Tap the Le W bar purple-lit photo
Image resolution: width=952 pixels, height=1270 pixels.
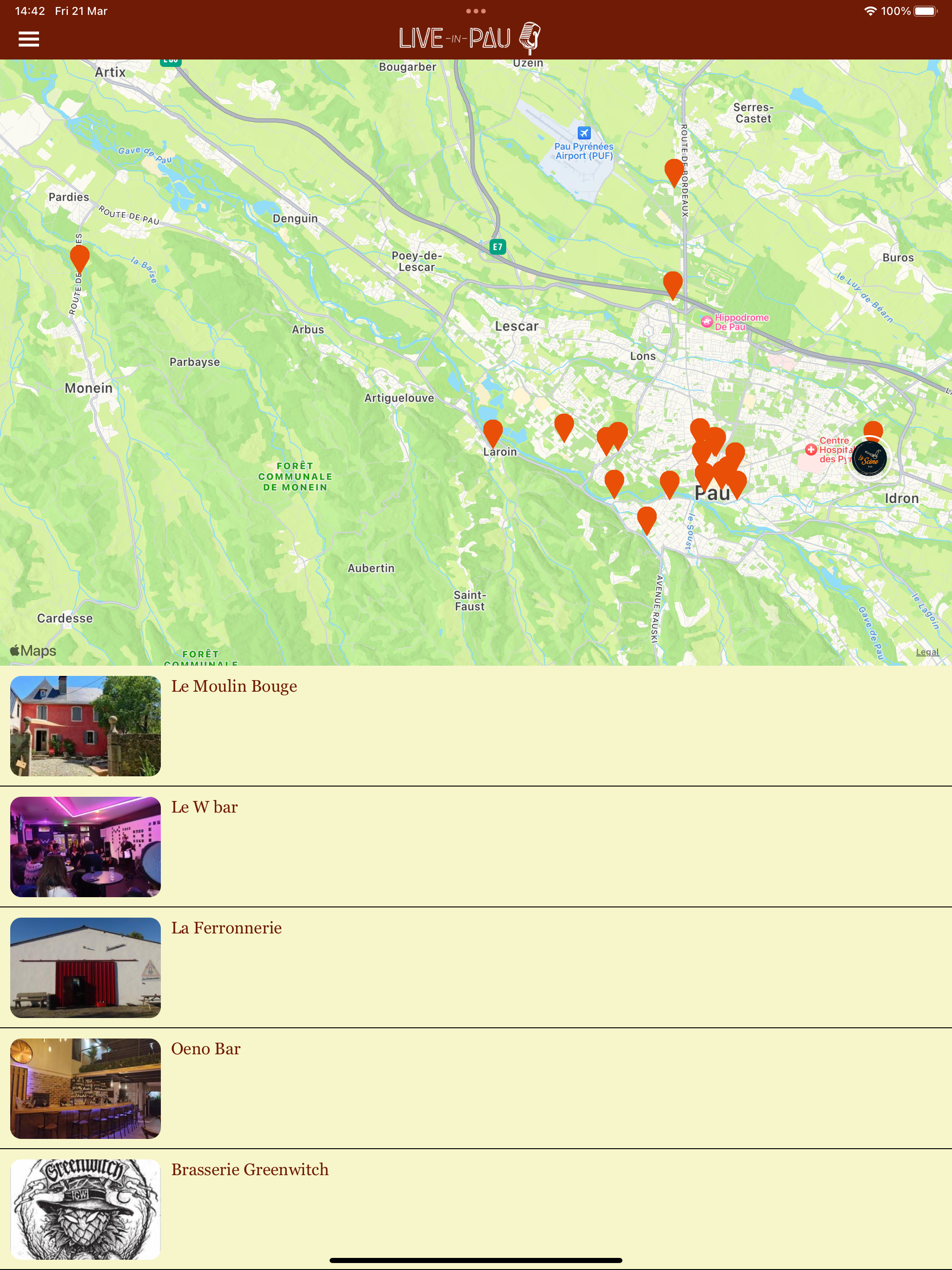(86, 847)
